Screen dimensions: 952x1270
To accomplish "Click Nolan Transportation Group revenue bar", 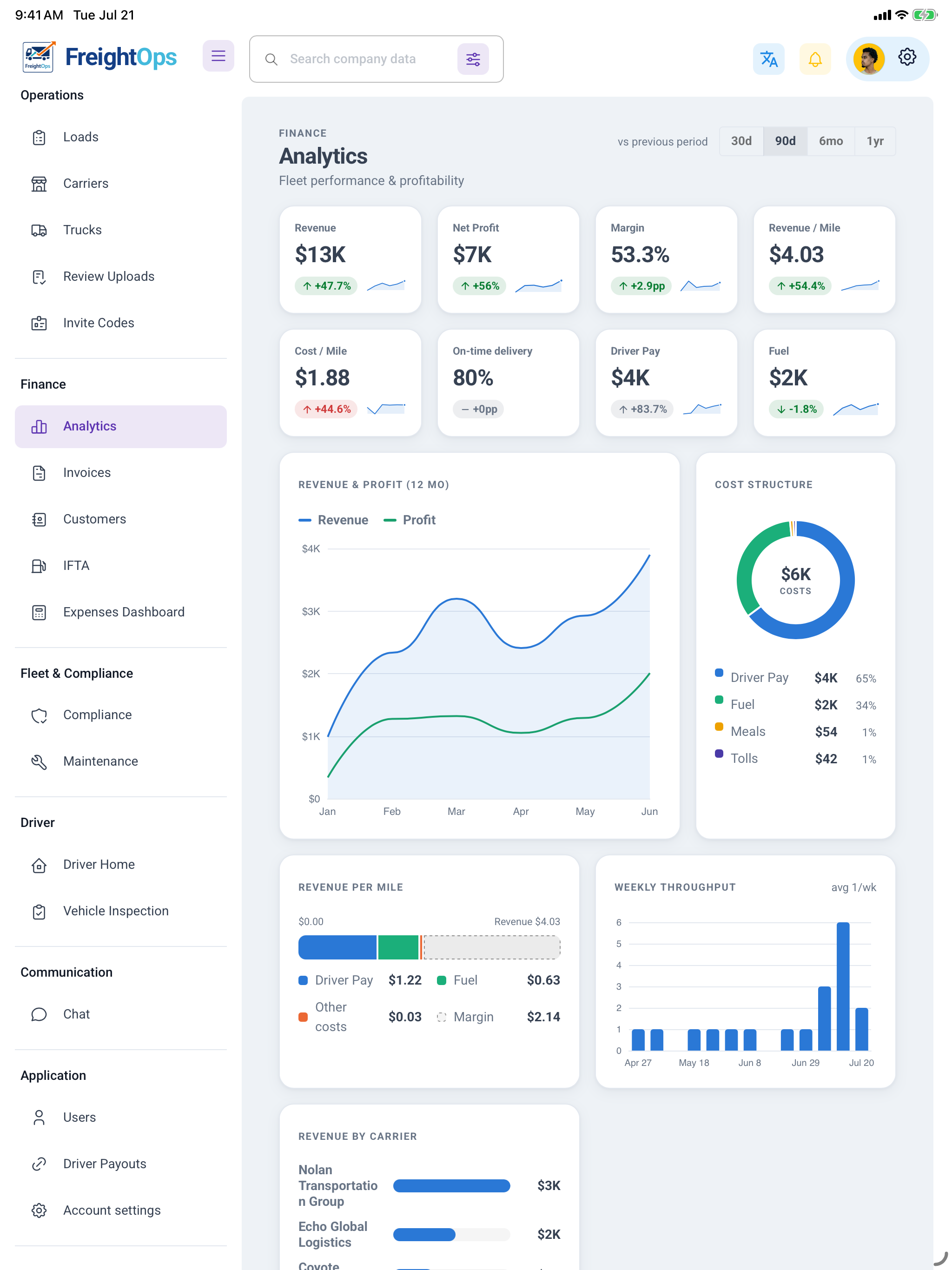I will (451, 1186).
